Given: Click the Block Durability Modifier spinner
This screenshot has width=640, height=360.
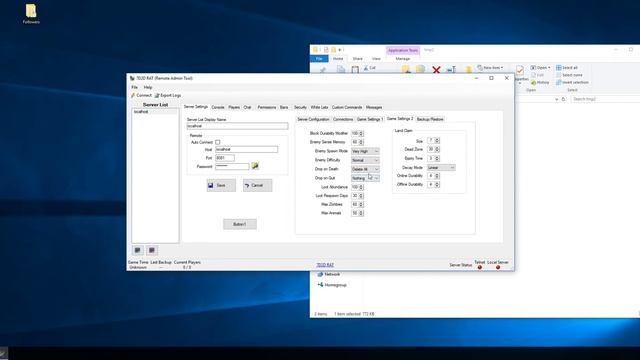Looking at the screenshot, I should tap(357, 133).
